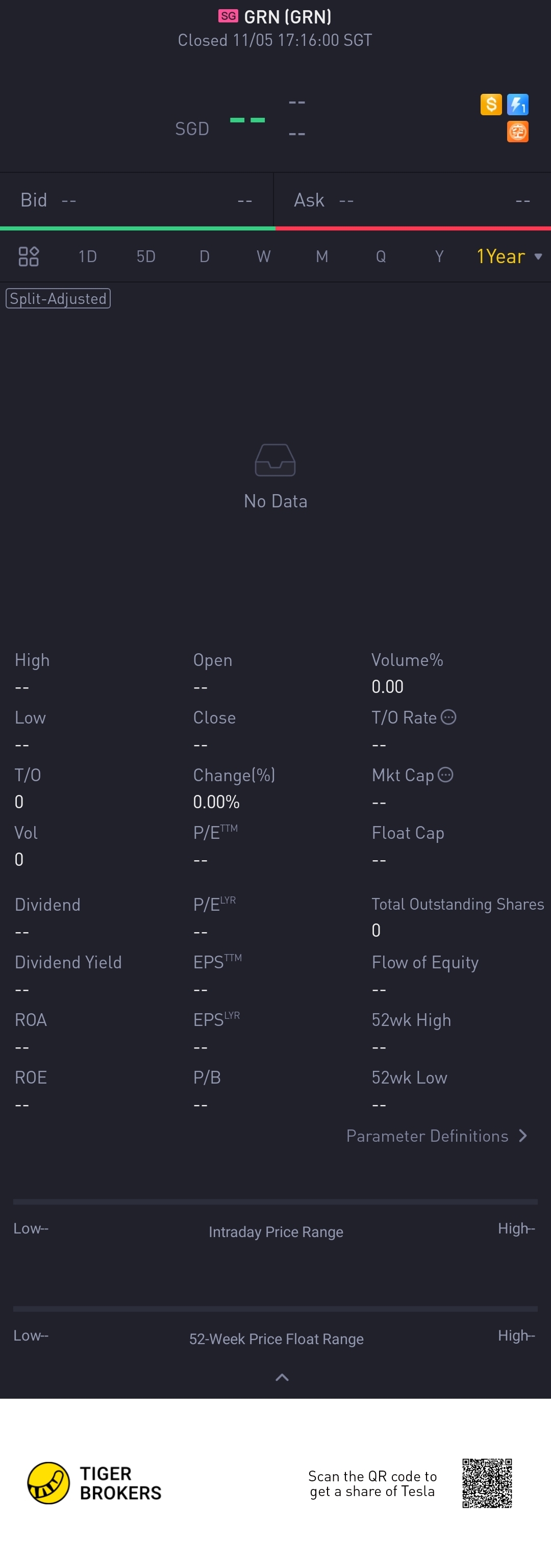Click the orange round badge icon
This screenshot has width=551, height=1568.
[x=517, y=132]
